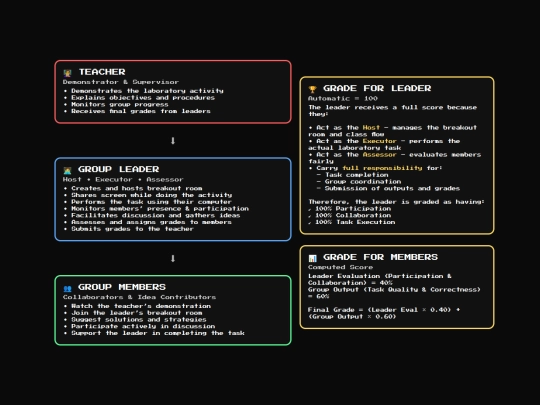
Task: Click the '100% Participation' check line
Action: point(350,209)
